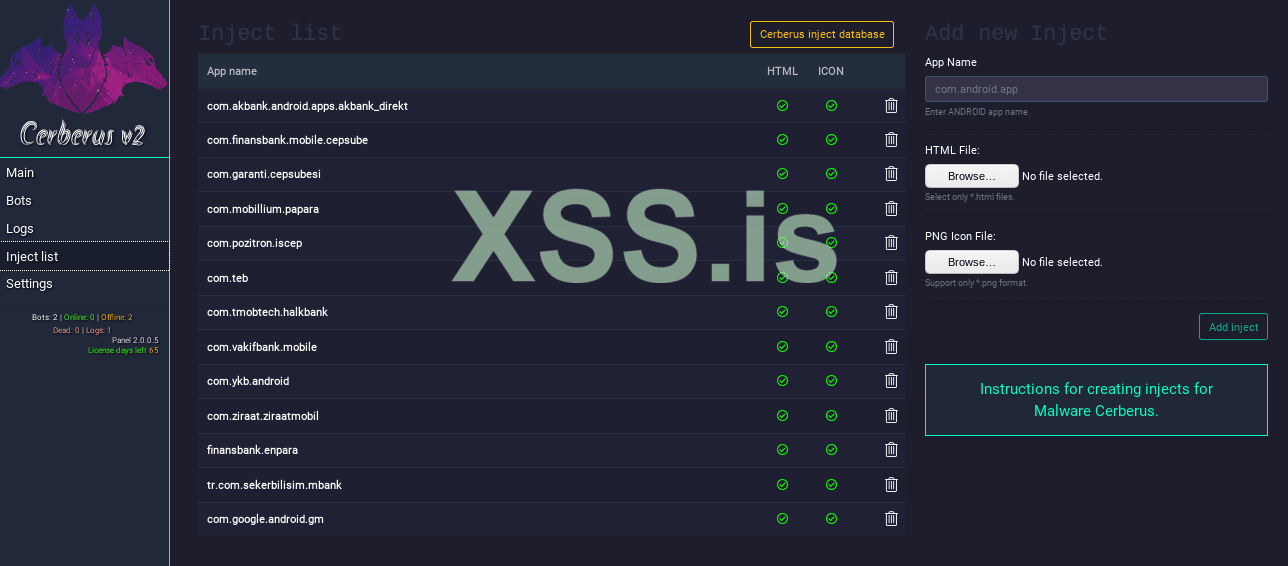Select Inject list in the sidebar
This screenshot has width=1288, height=566.
click(x=84, y=257)
